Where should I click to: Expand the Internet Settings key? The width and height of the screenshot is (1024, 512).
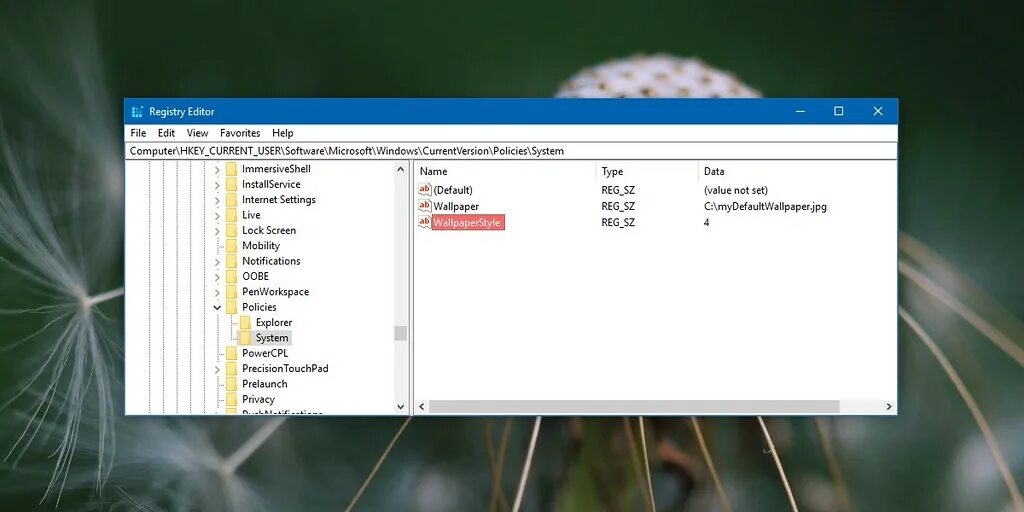(217, 200)
